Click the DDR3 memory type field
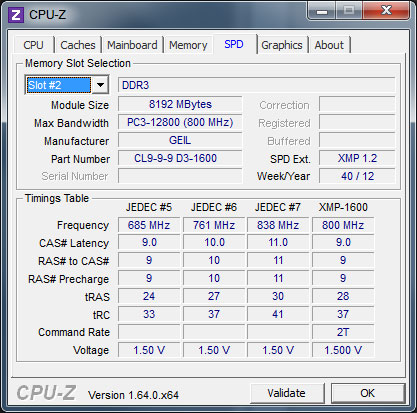 (x=256, y=85)
